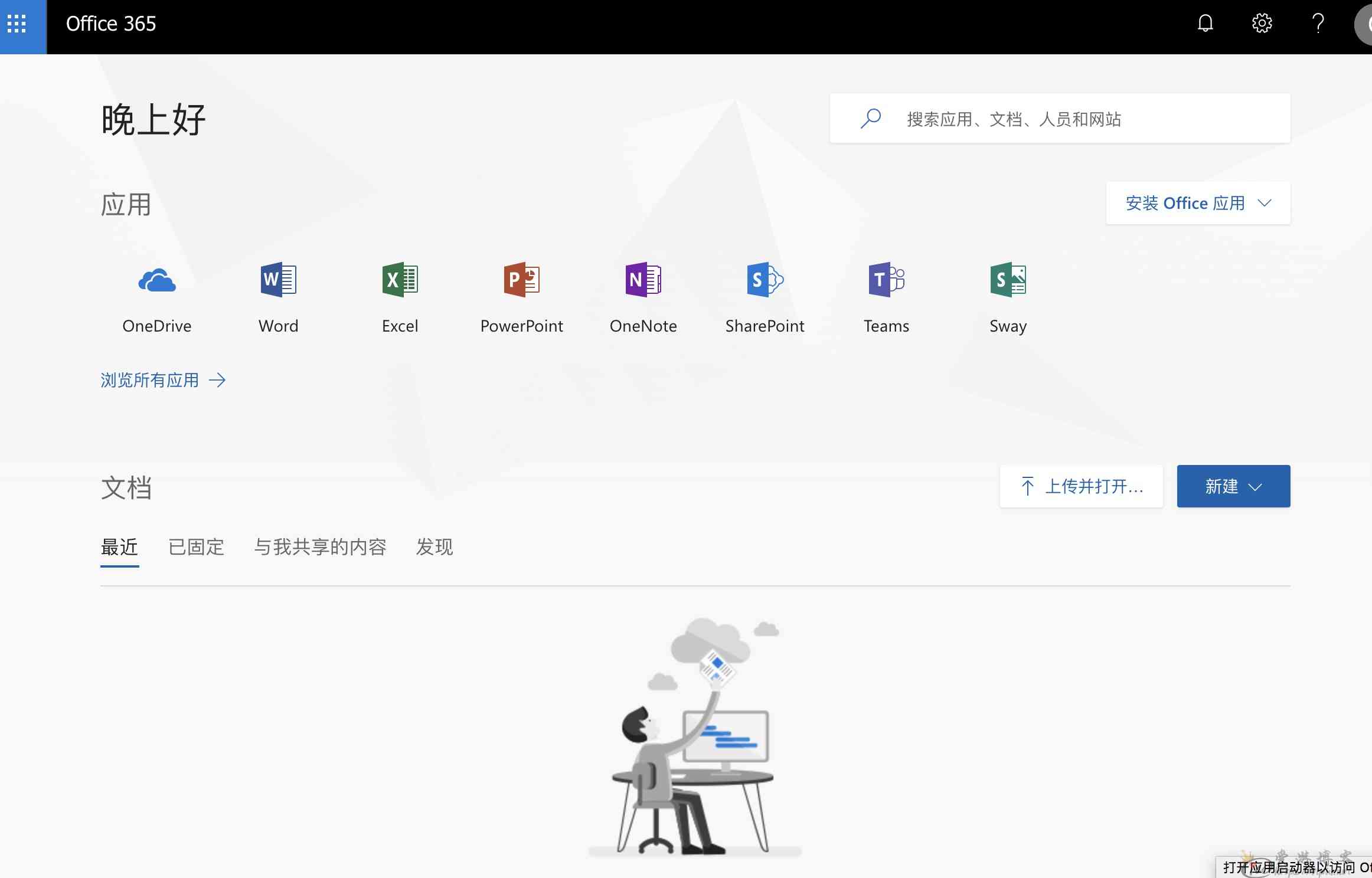Click the 文档 section heading
The width and height of the screenshot is (1372, 878).
[x=126, y=488]
